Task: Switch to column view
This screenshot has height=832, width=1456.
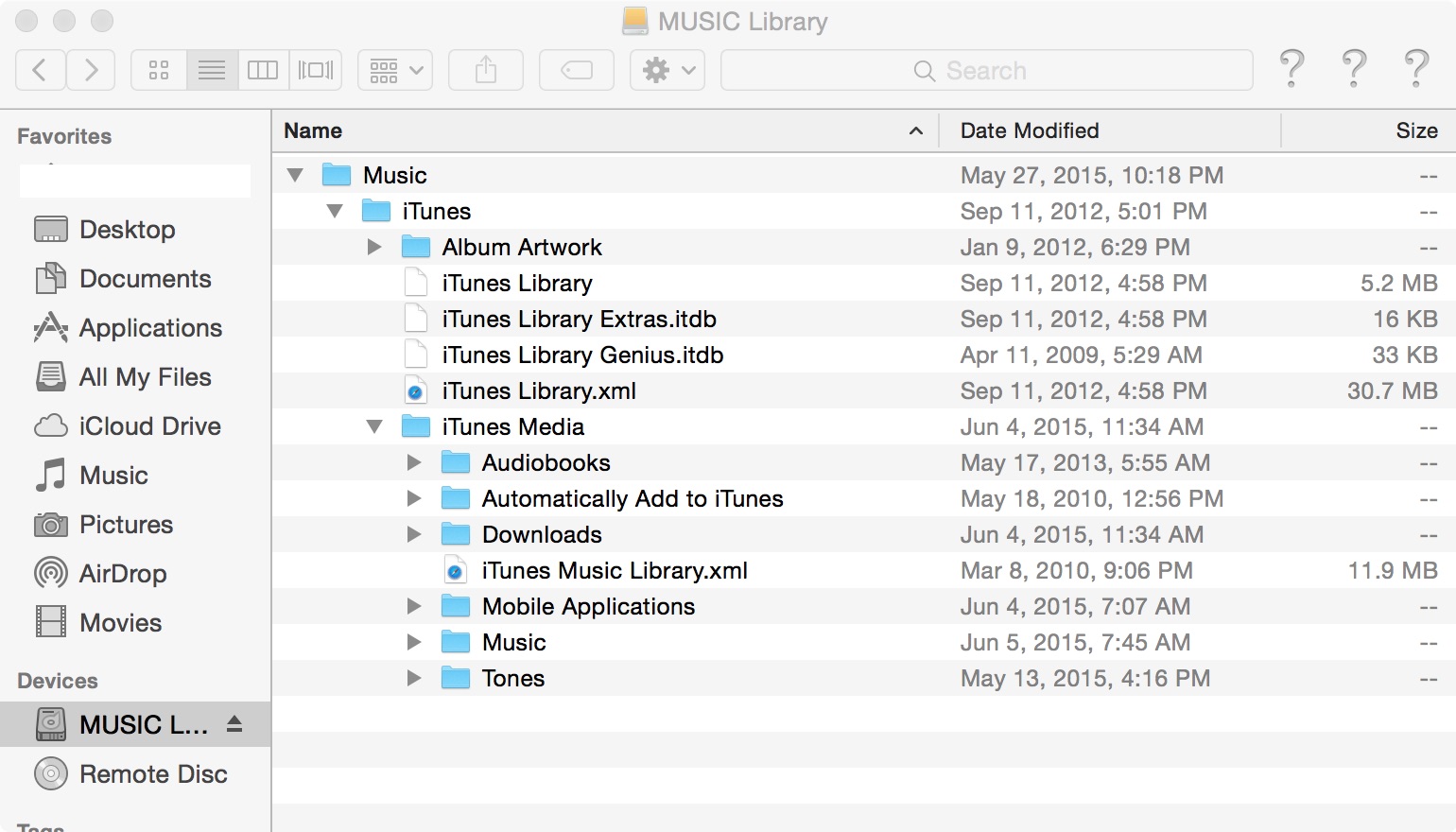Action: click(x=263, y=70)
